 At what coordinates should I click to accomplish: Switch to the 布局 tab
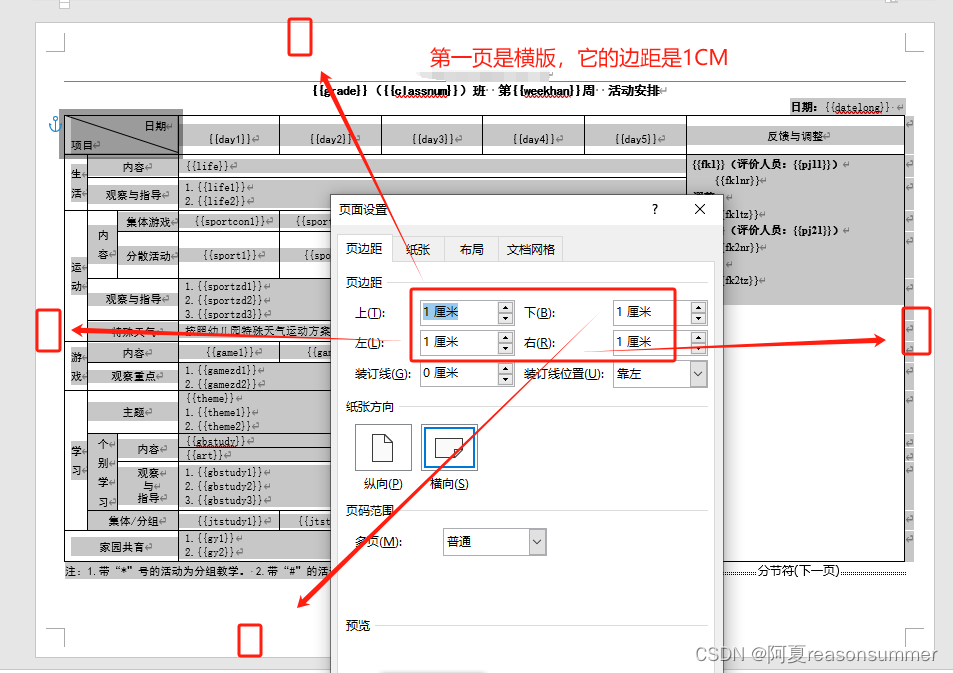click(x=470, y=249)
